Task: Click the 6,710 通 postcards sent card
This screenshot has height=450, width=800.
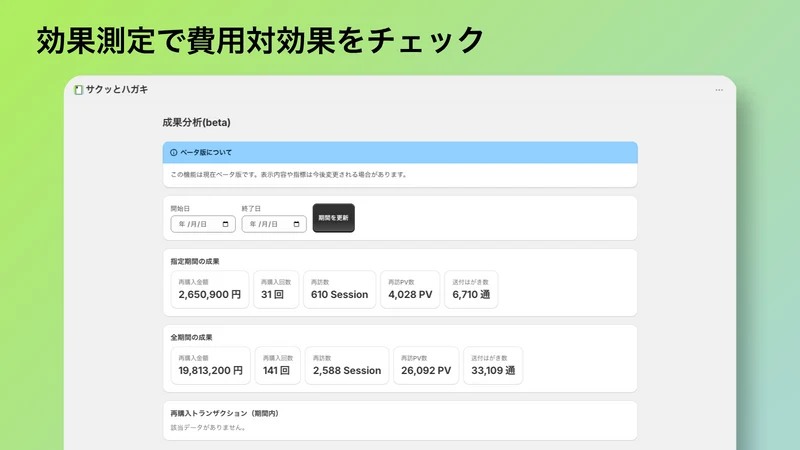Action: (x=471, y=289)
